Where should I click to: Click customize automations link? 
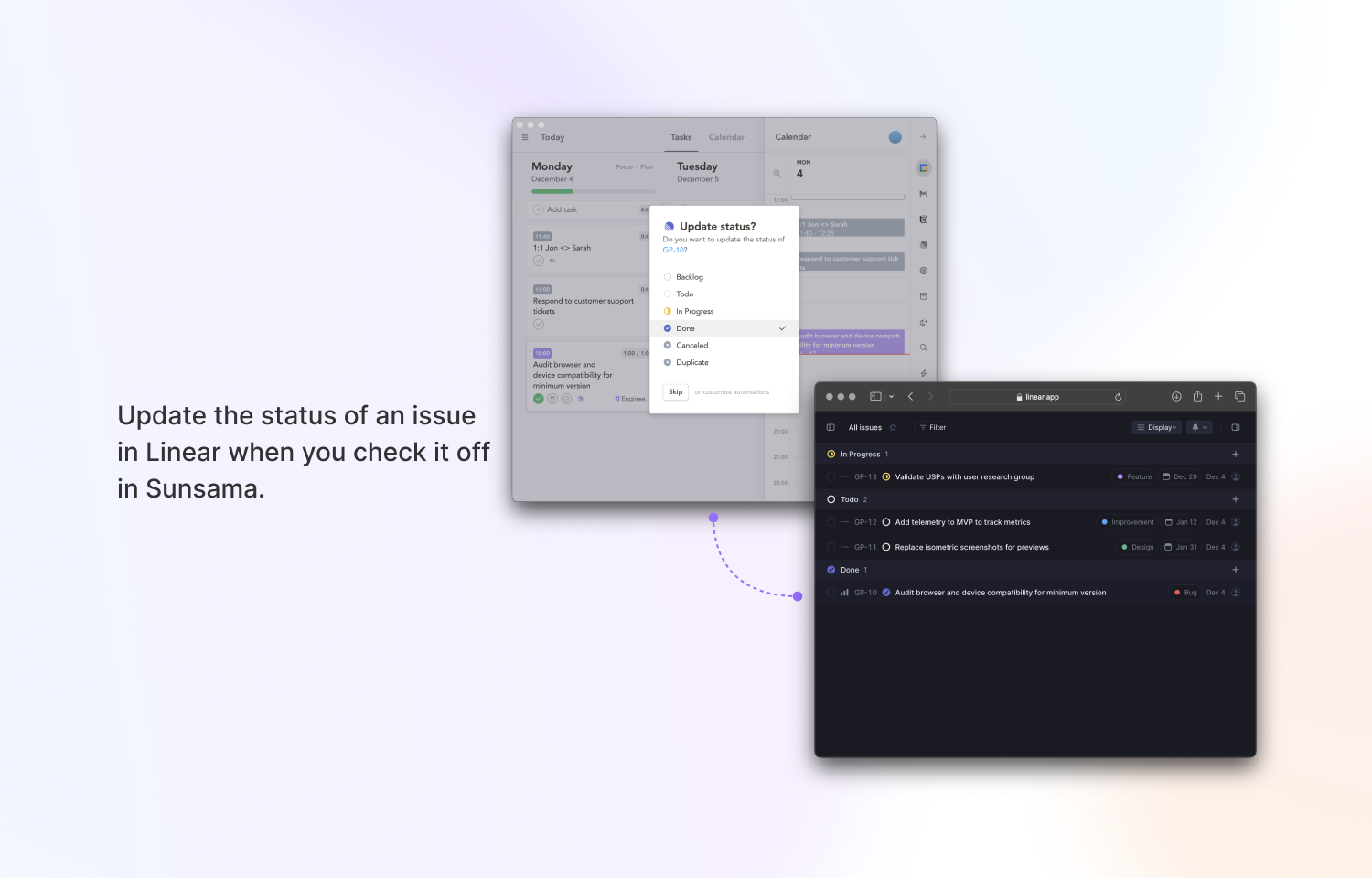732,392
